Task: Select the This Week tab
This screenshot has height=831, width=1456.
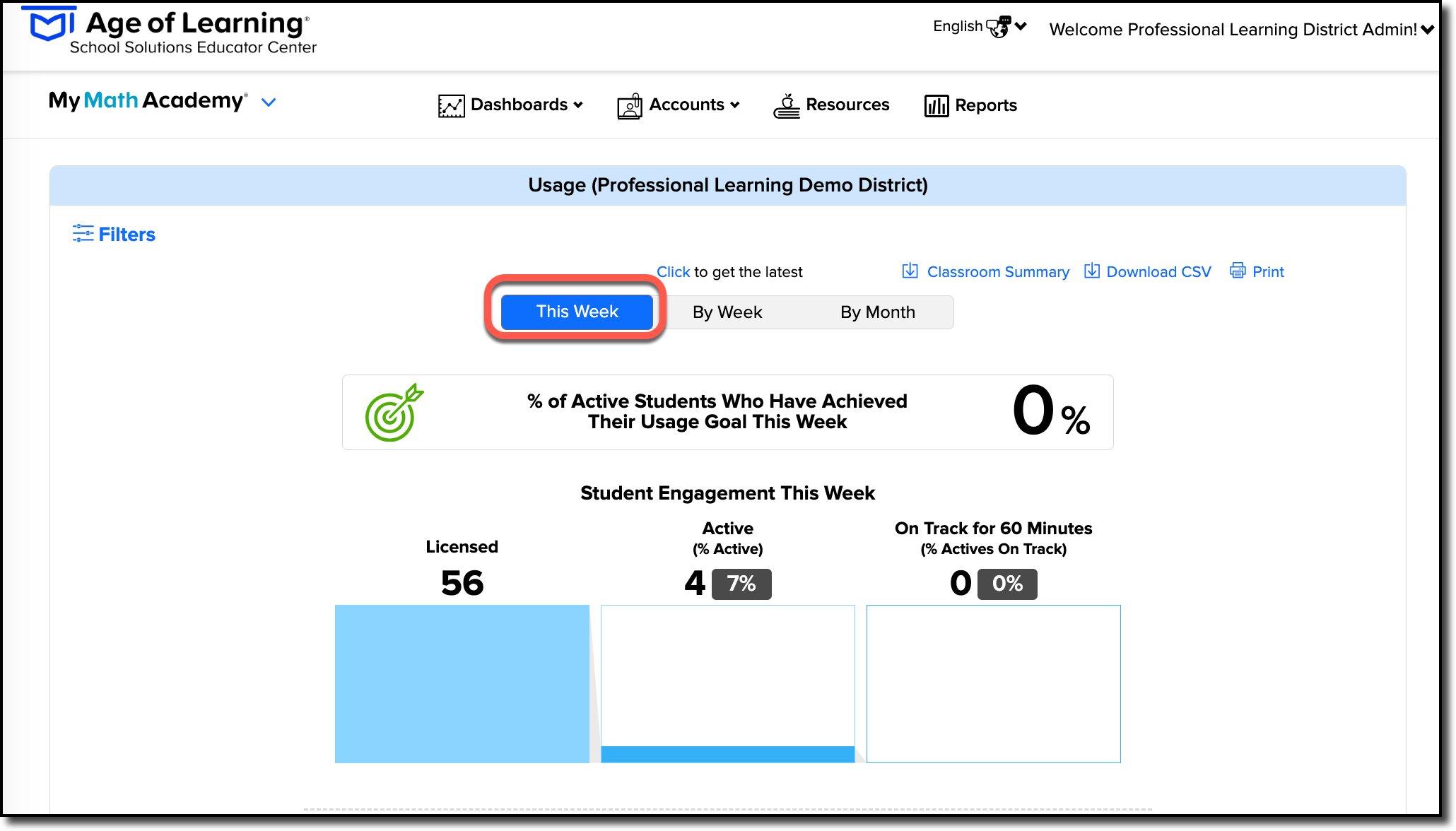Action: (x=577, y=312)
